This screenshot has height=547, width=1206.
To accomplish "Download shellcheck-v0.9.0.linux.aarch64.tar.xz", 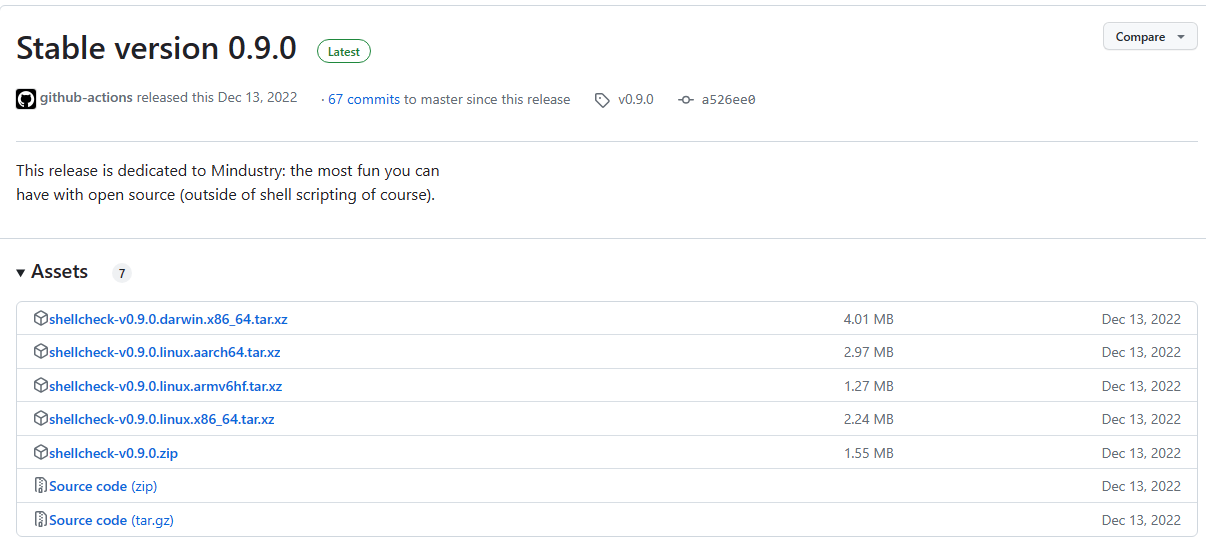I will coord(165,353).
